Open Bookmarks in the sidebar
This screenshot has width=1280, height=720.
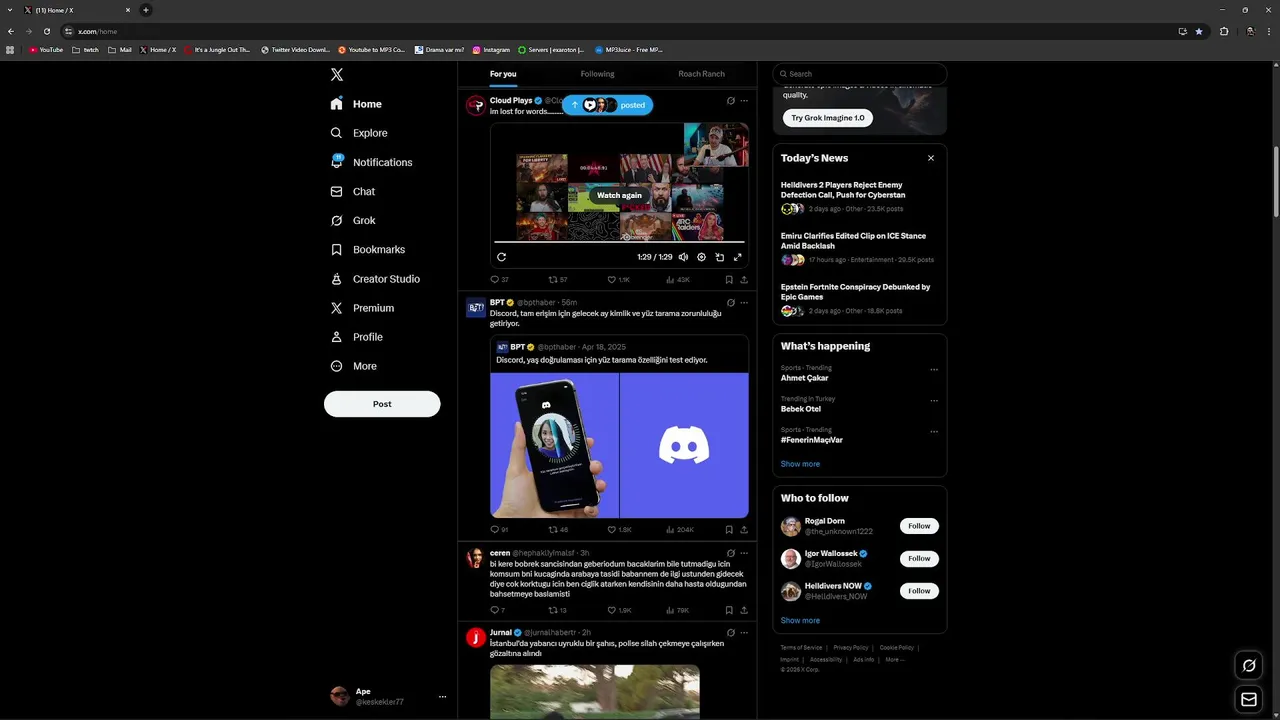(367, 250)
